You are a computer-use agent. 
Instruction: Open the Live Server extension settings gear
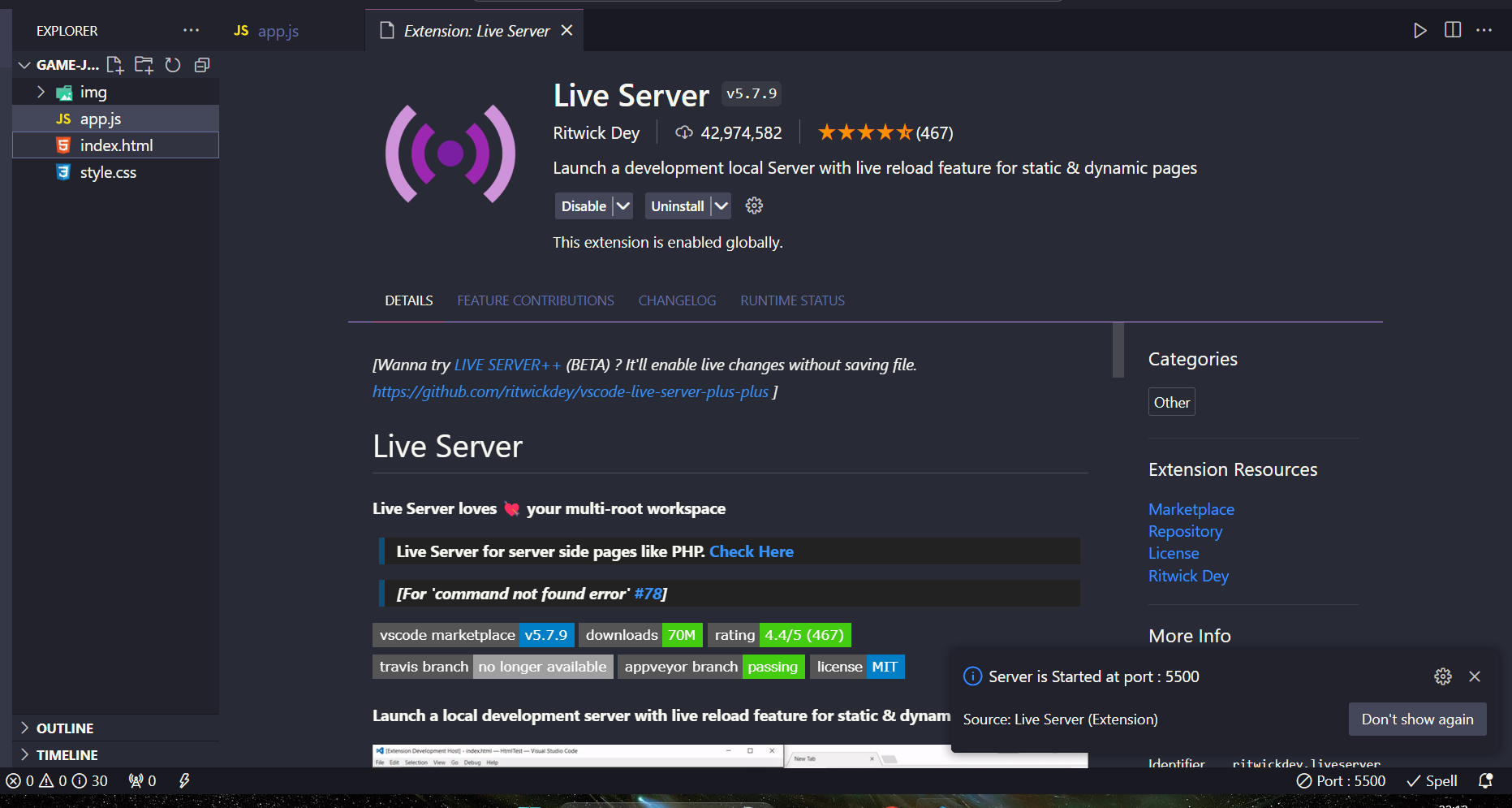click(x=754, y=205)
